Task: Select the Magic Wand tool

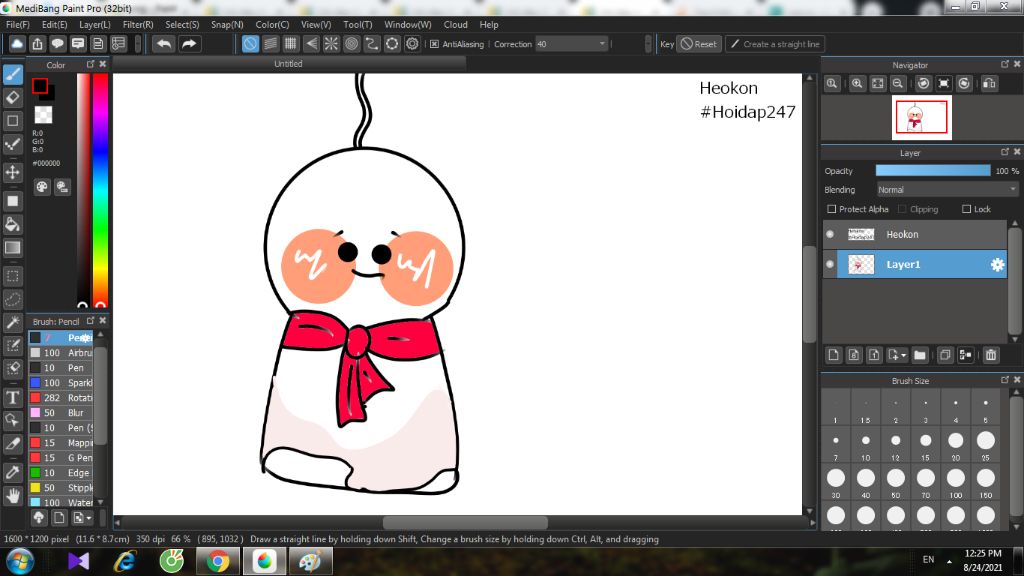Action: [x=12, y=323]
